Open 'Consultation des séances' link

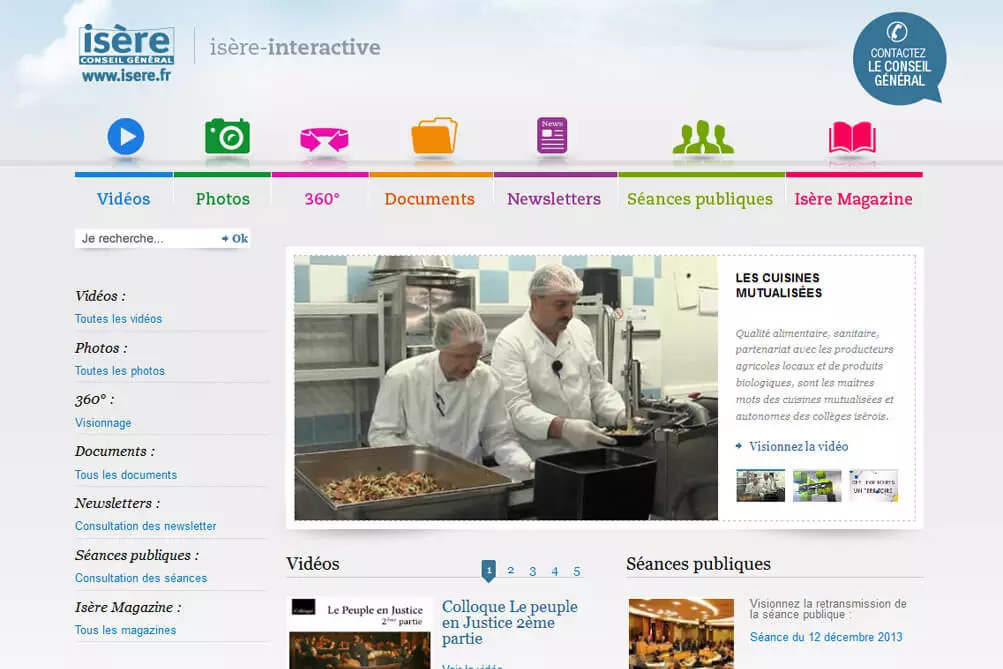click(141, 578)
